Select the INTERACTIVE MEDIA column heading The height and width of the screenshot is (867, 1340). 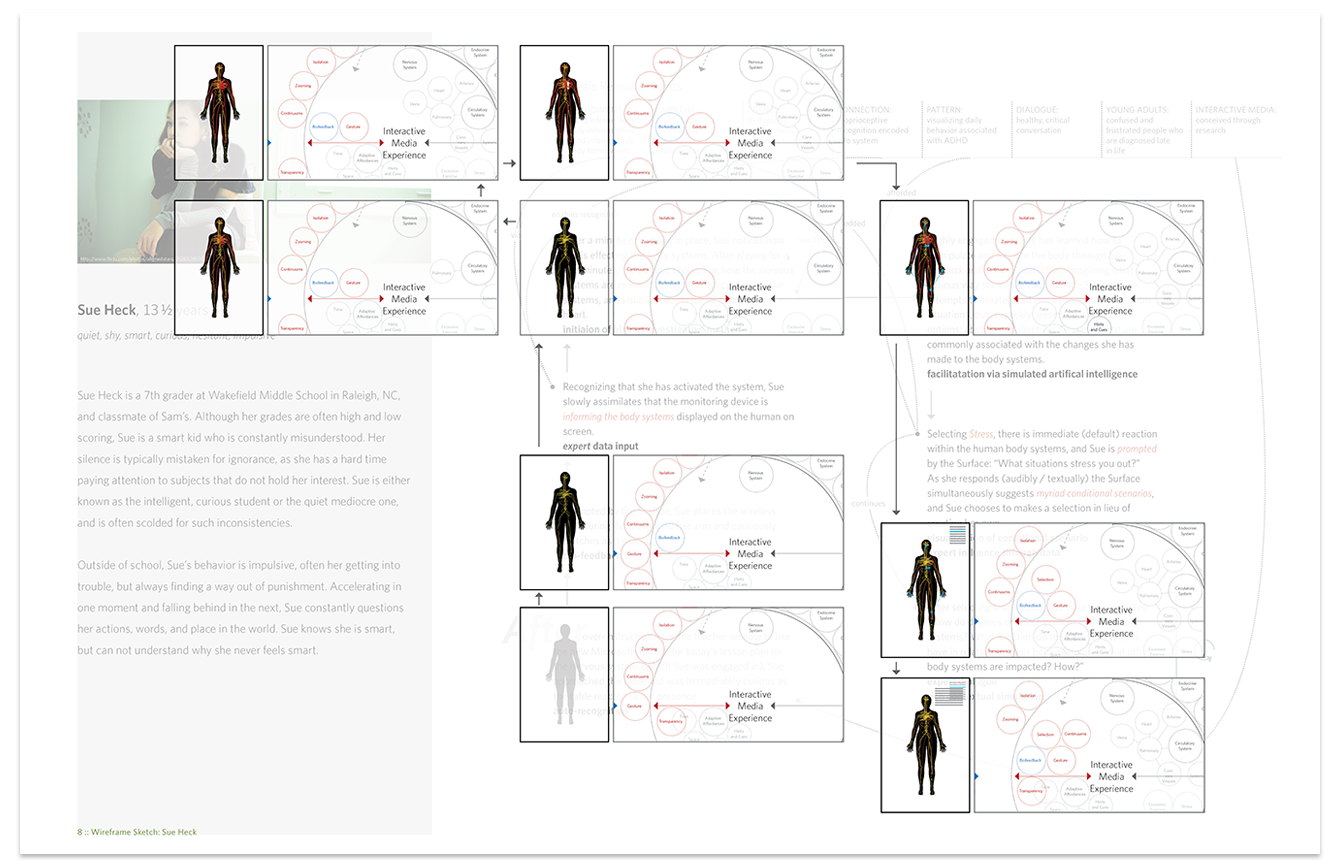click(x=1236, y=109)
